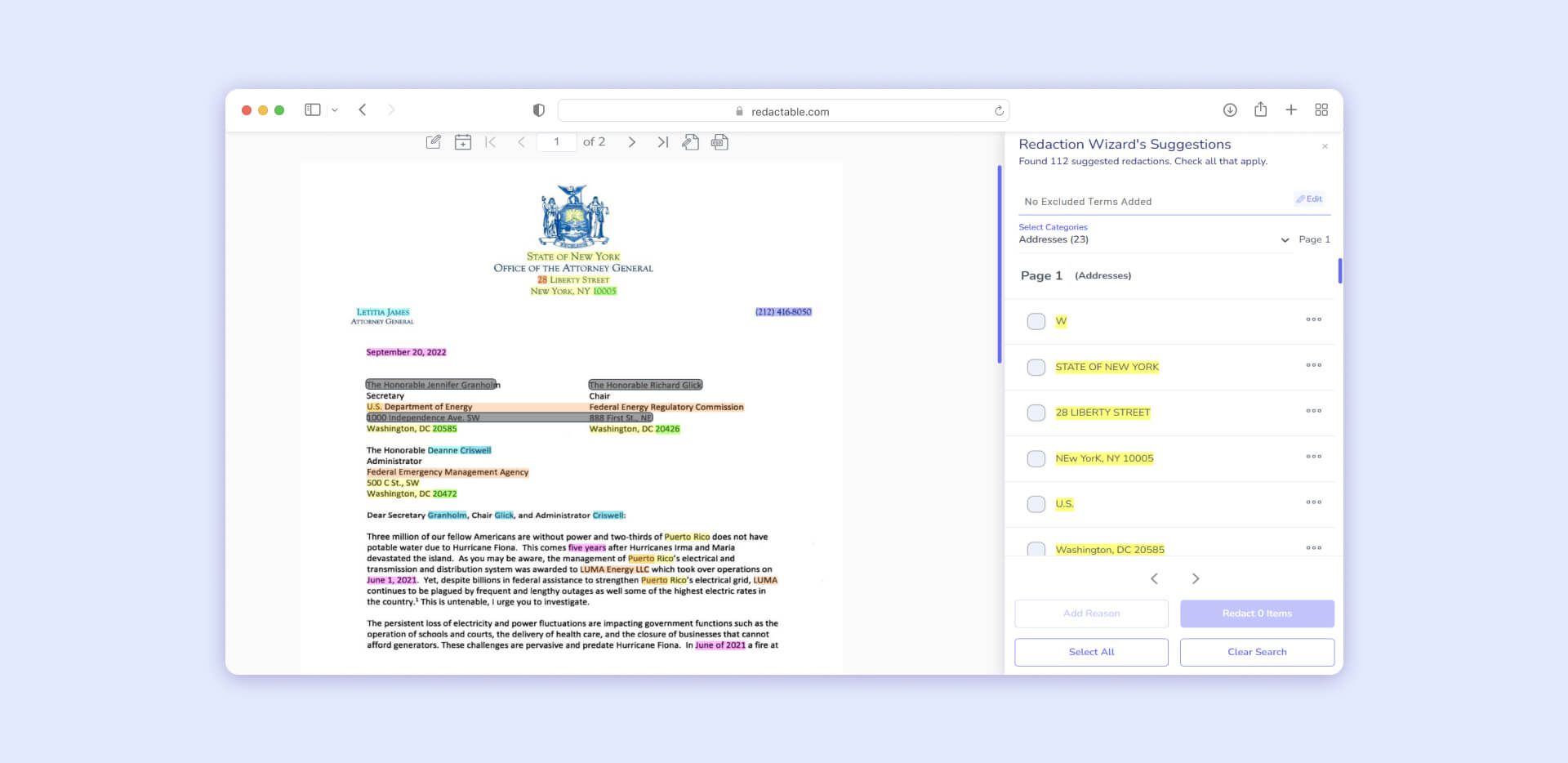
Task: Open the browser downloads icon
Action: tap(1230, 109)
